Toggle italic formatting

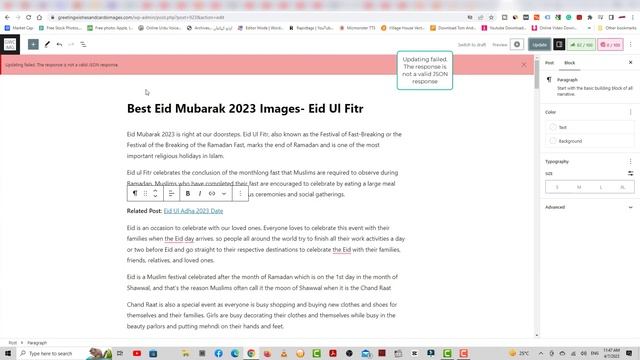[x=200, y=193]
